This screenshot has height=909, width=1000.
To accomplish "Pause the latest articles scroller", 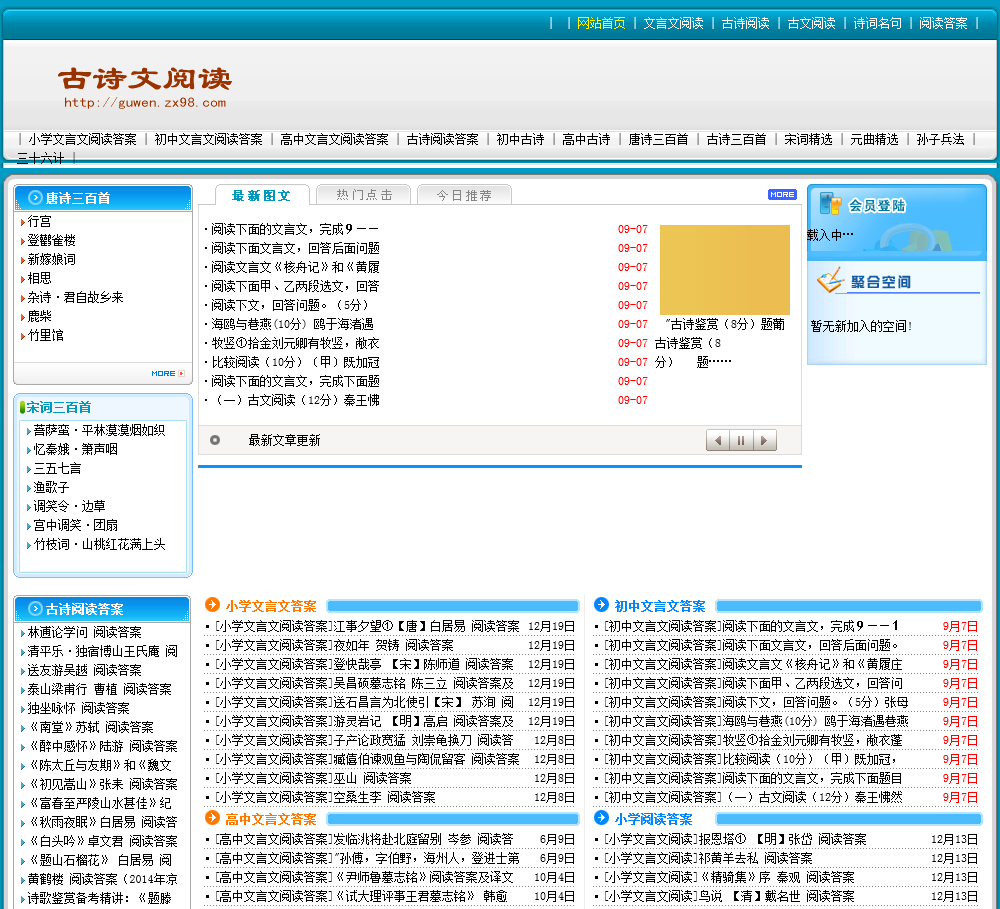I will pos(741,440).
